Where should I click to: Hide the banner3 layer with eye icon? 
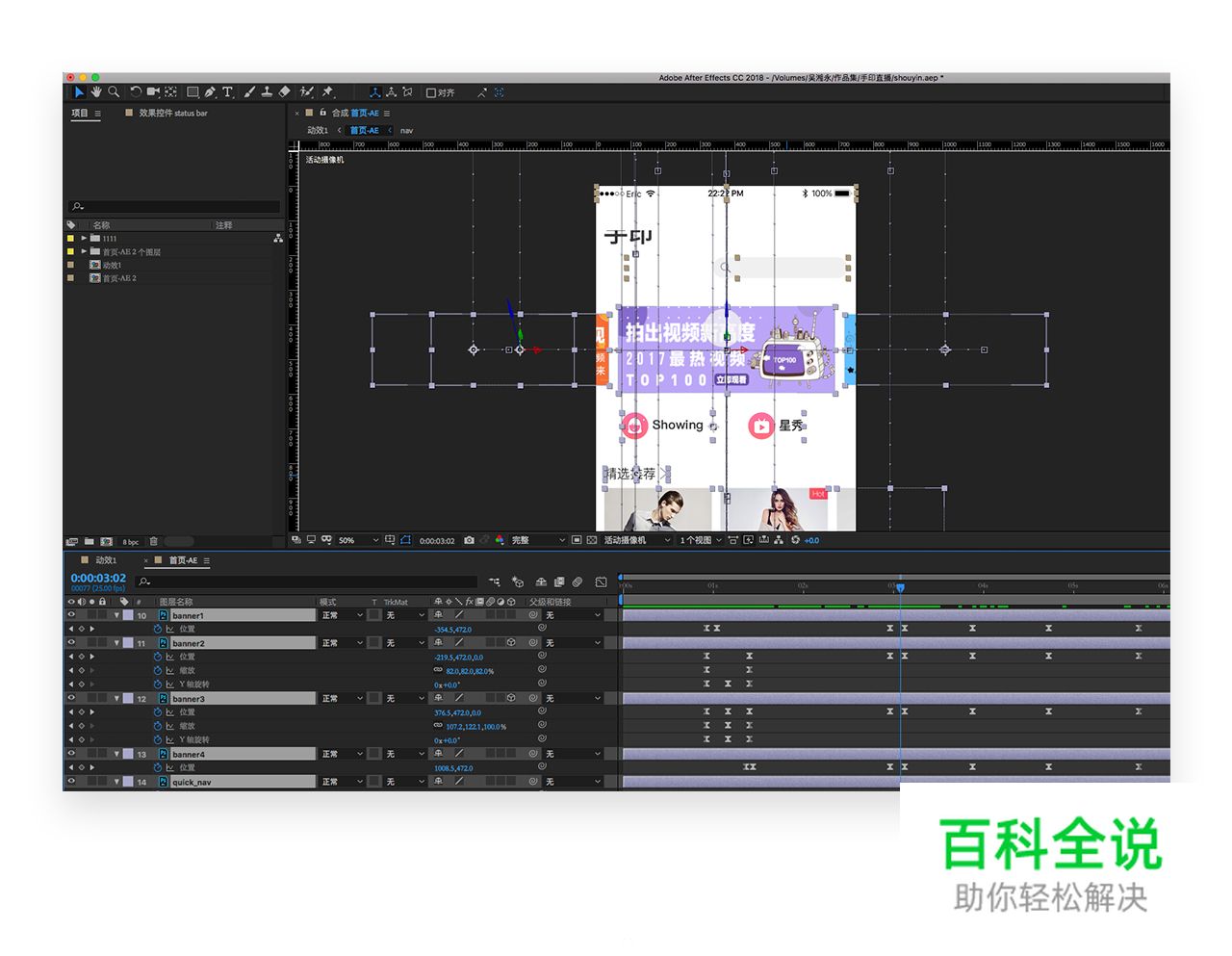(x=70, y=698)
